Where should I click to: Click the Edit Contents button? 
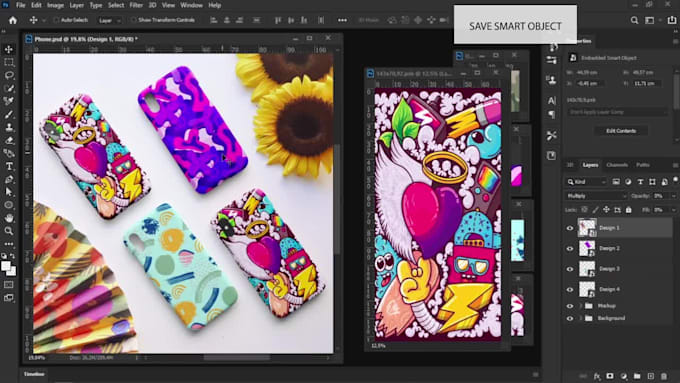pos(621,131)
